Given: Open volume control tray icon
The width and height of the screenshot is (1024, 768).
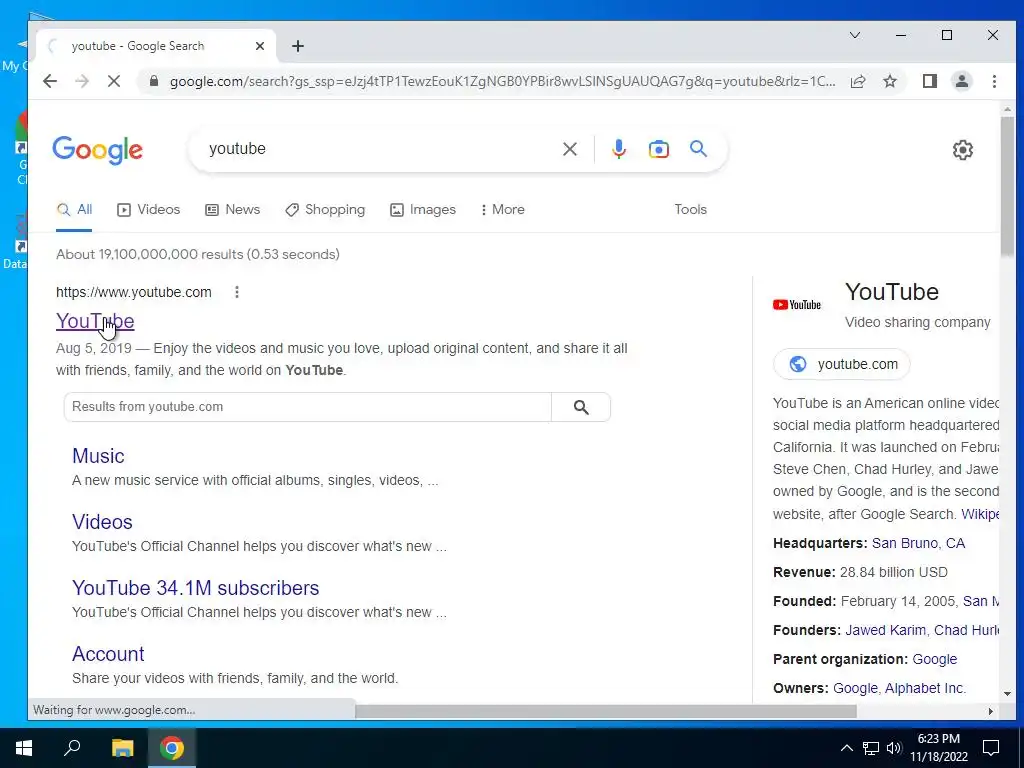Looking at the screenshot, I should (894, 748).
